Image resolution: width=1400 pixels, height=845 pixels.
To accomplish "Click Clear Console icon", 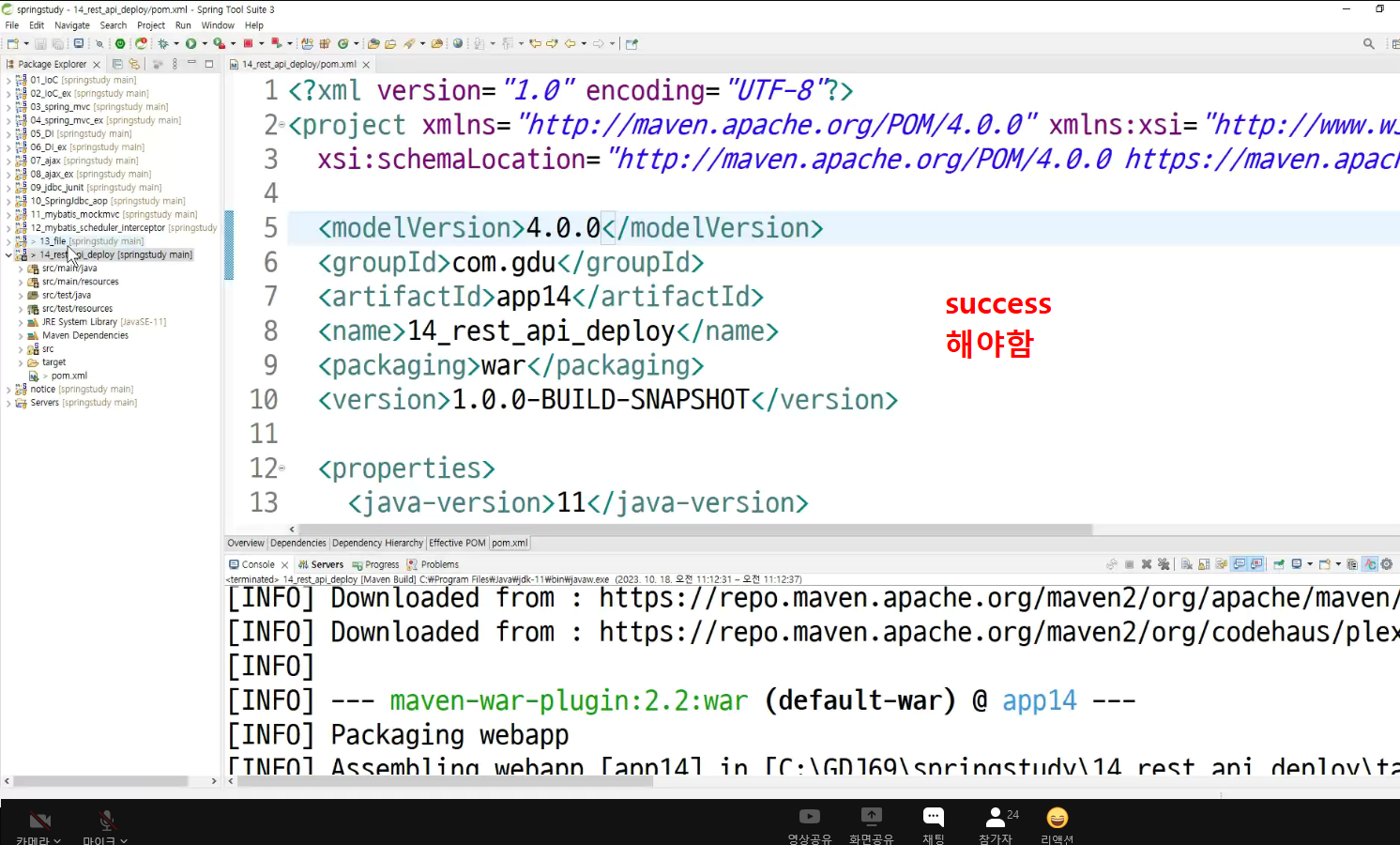I will [x=1187, y=564].
